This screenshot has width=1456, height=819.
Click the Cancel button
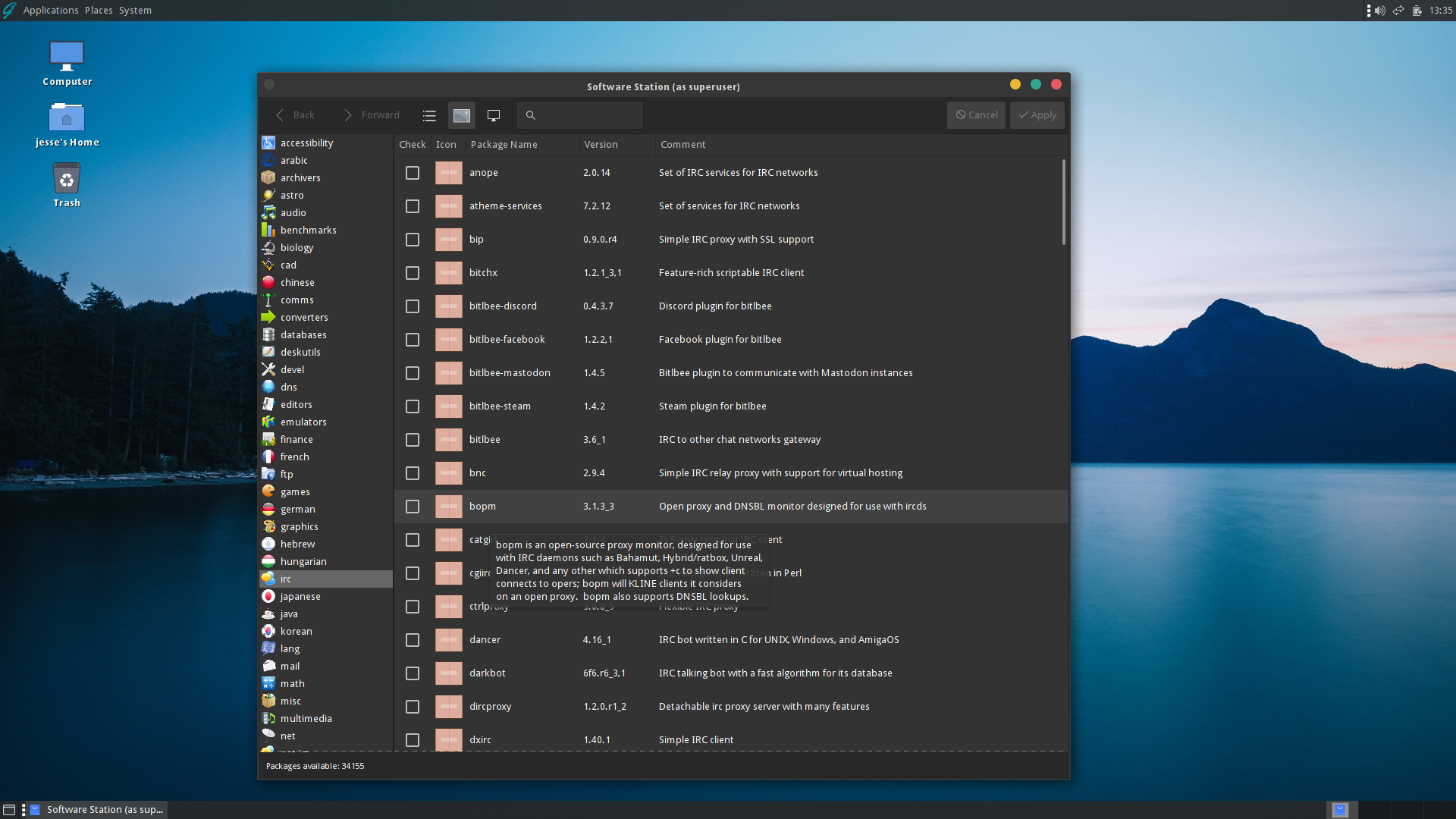coord(976,115)
